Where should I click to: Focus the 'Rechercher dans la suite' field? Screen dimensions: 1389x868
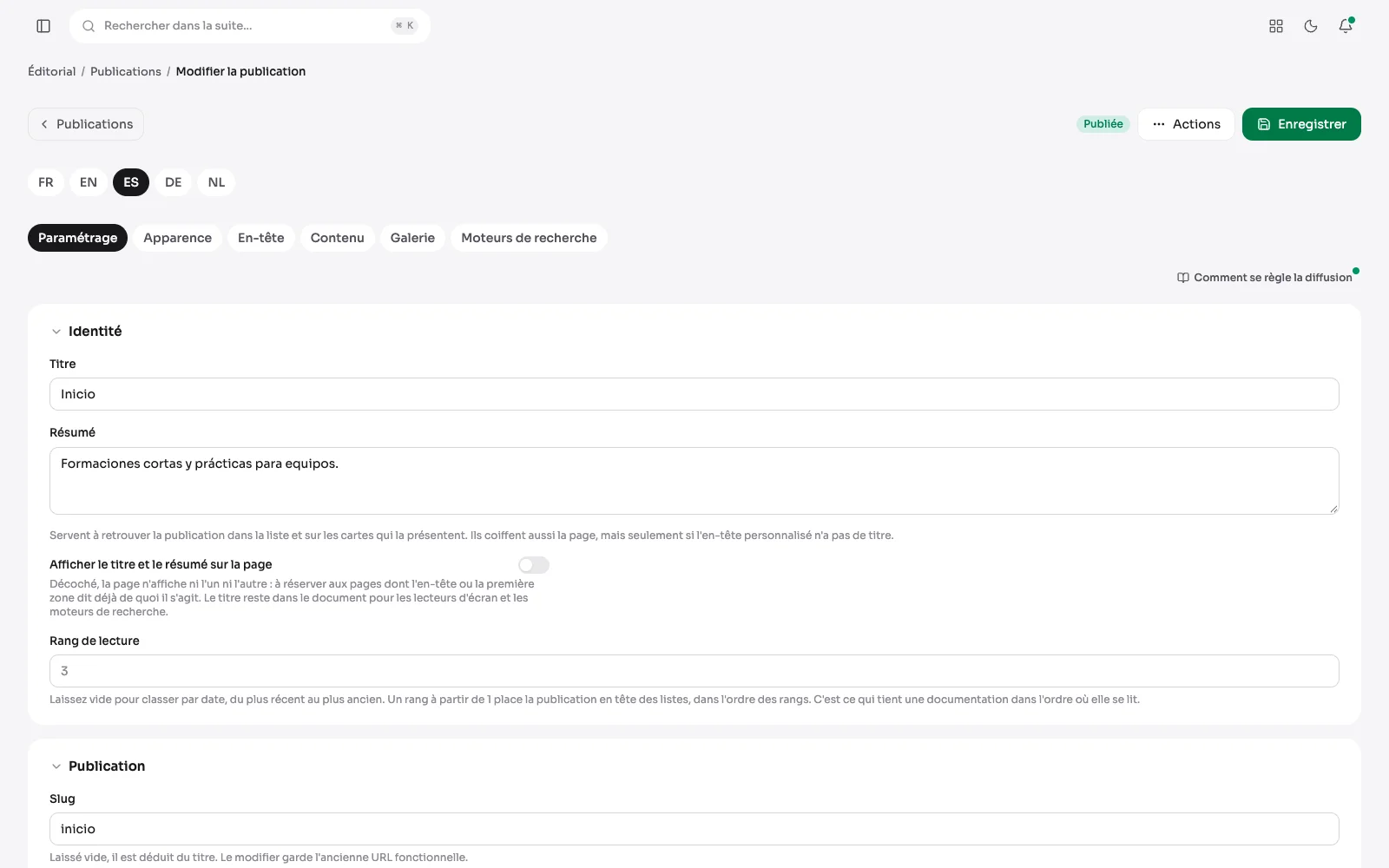point(250,26)
